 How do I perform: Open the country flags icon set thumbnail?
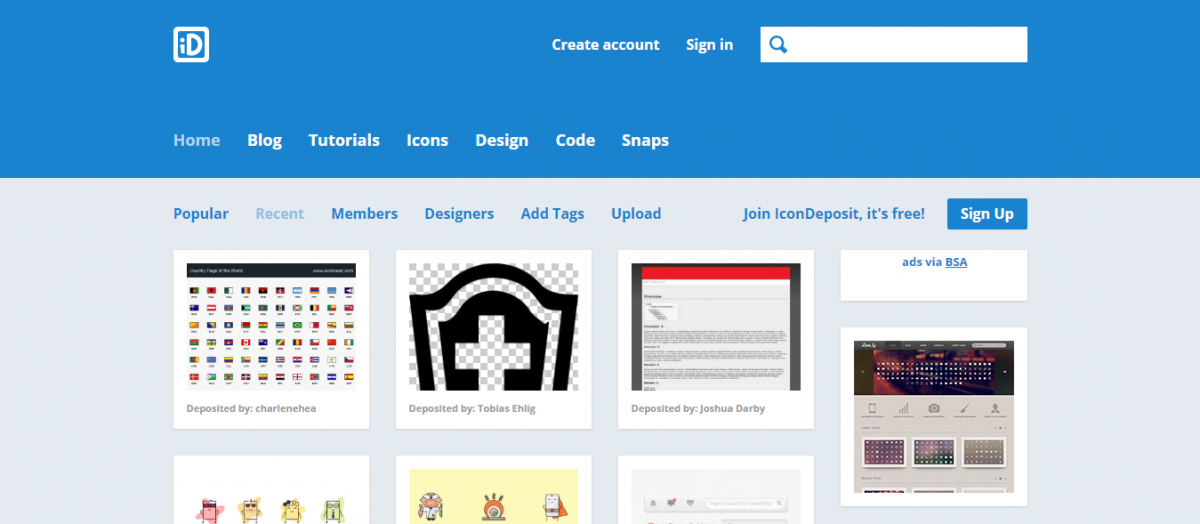pos(271,327)
